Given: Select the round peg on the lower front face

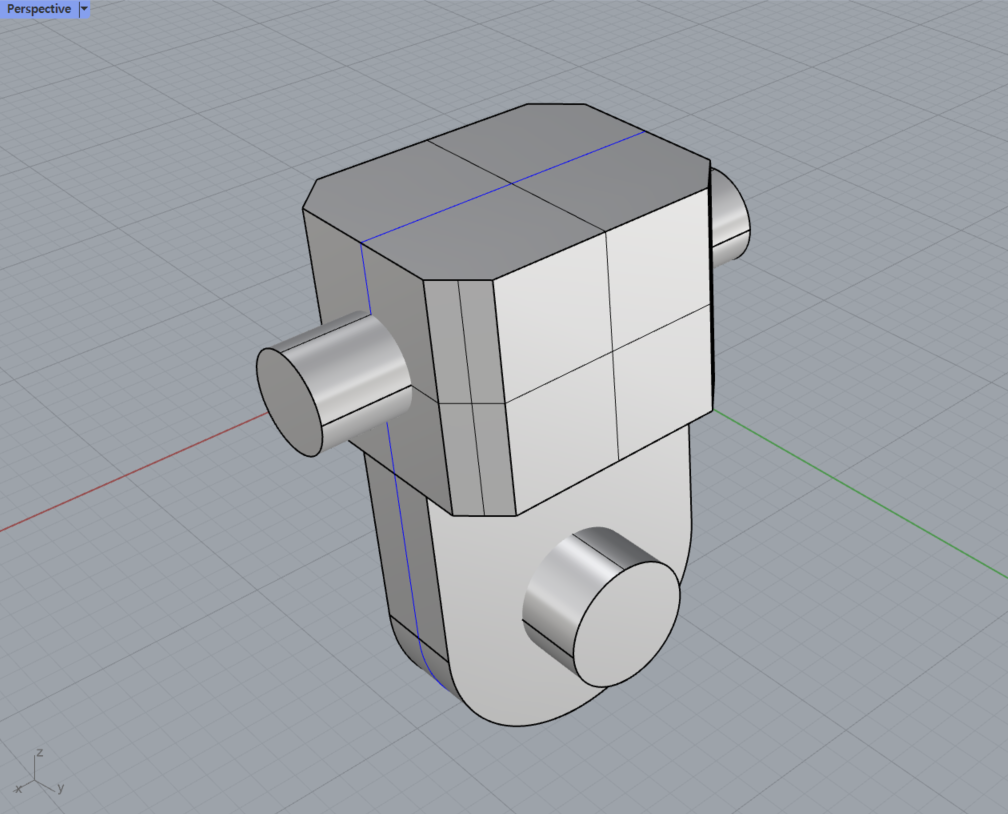Looking at the screenshot, I should (x=602, y=606).
